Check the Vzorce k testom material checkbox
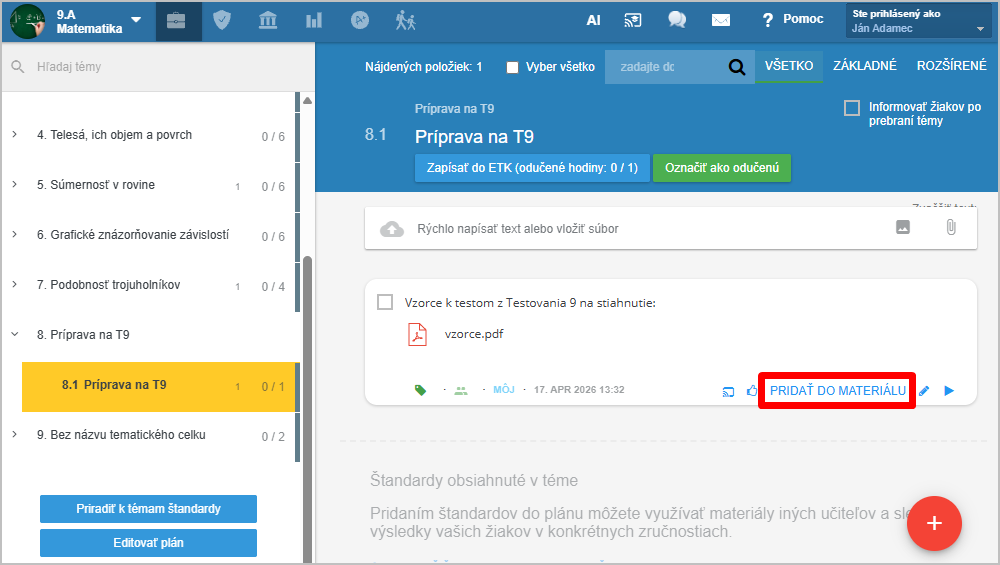 (x=385, y=303)
